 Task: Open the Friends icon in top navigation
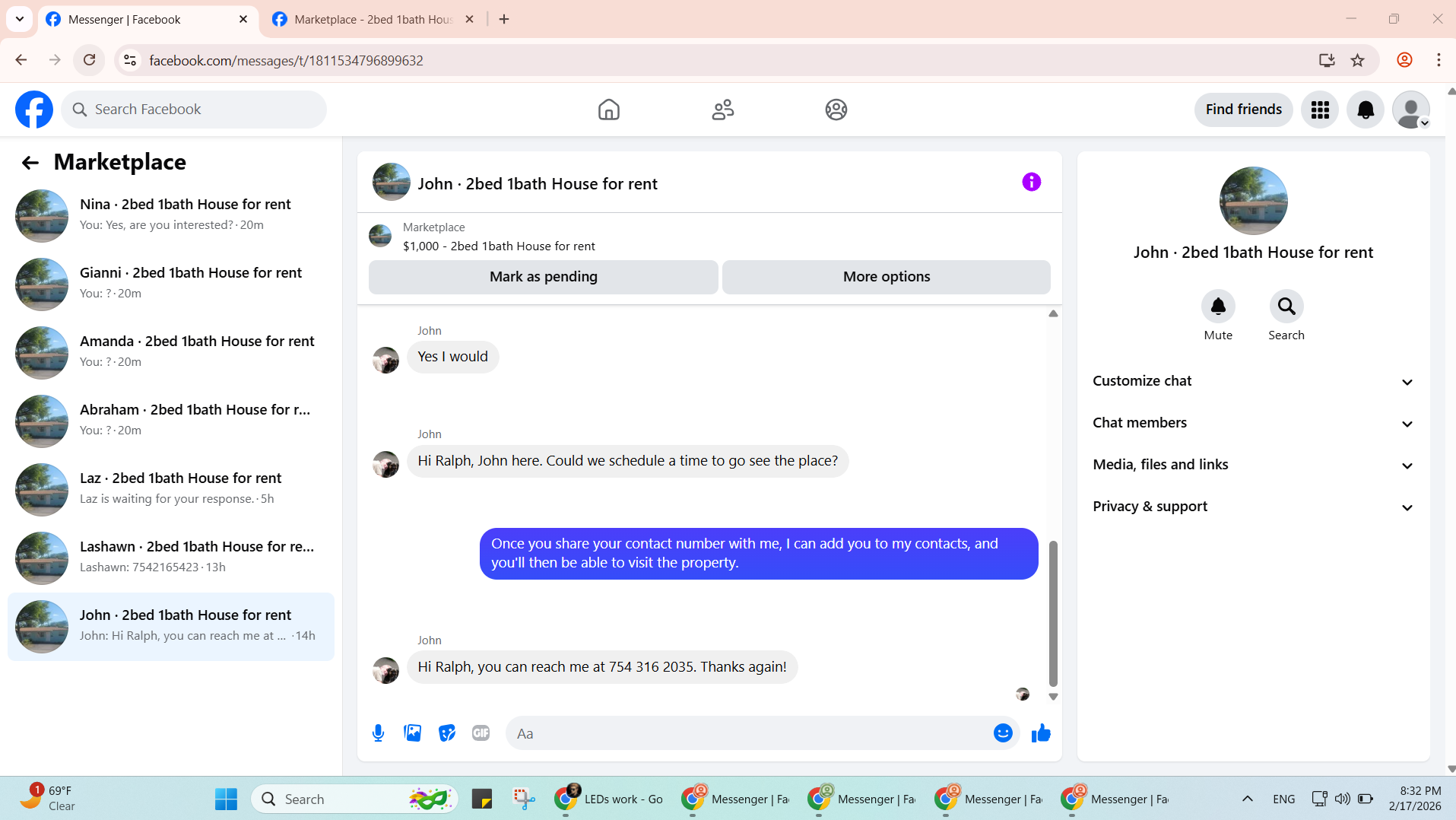click(x=722, y=110)
